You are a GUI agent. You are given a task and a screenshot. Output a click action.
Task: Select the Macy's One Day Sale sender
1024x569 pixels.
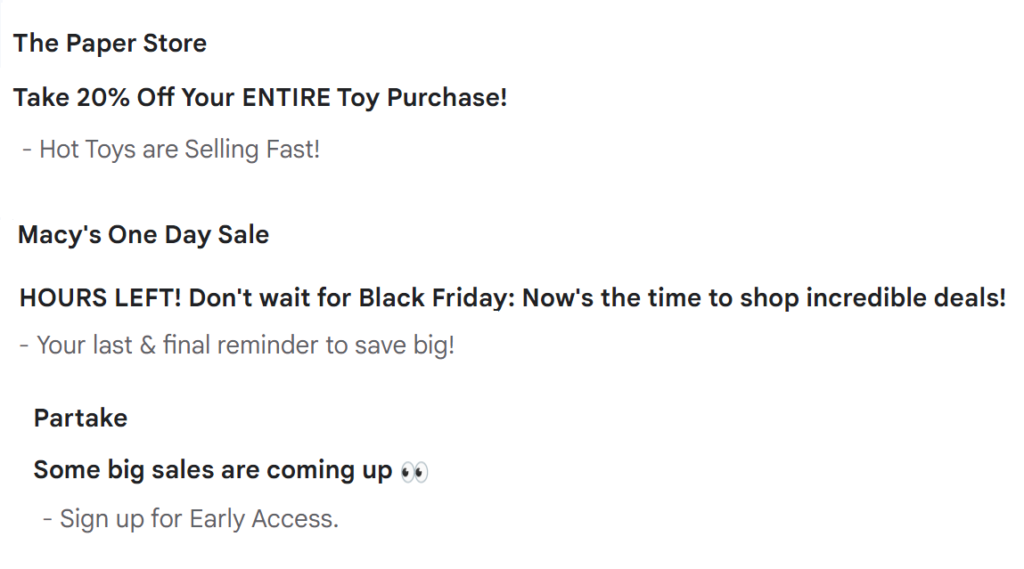click(143, 236)
